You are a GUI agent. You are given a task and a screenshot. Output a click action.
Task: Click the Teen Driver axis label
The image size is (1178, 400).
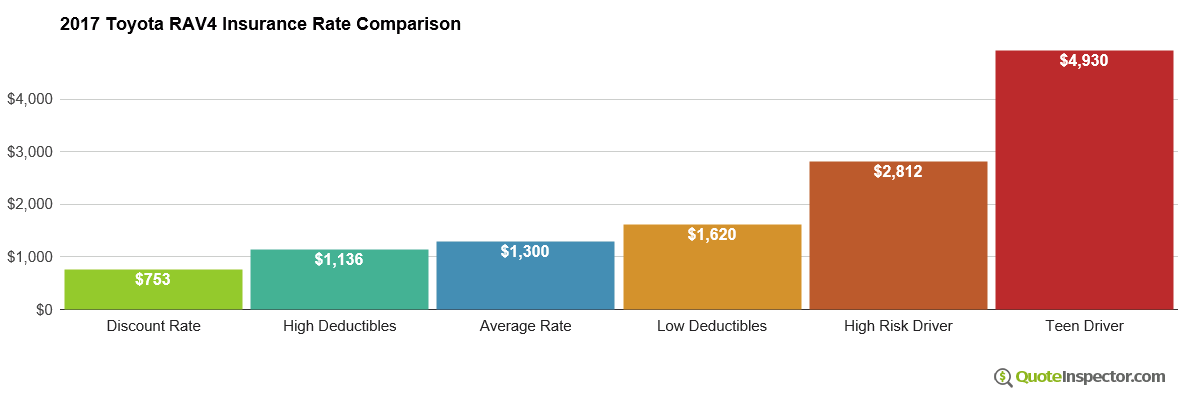point(1084,326)
